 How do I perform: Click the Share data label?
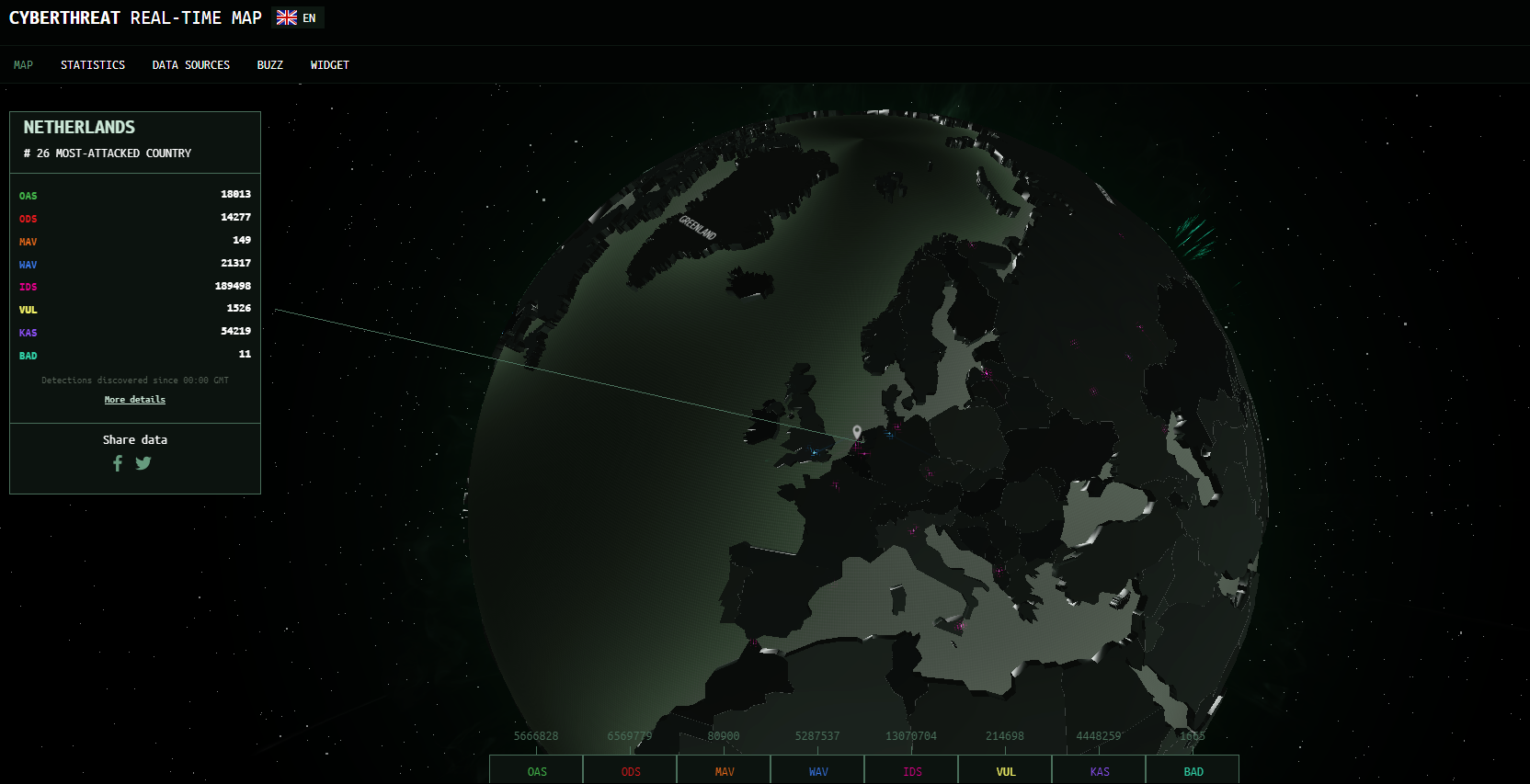pyautogui.click(x=135, y=440)
